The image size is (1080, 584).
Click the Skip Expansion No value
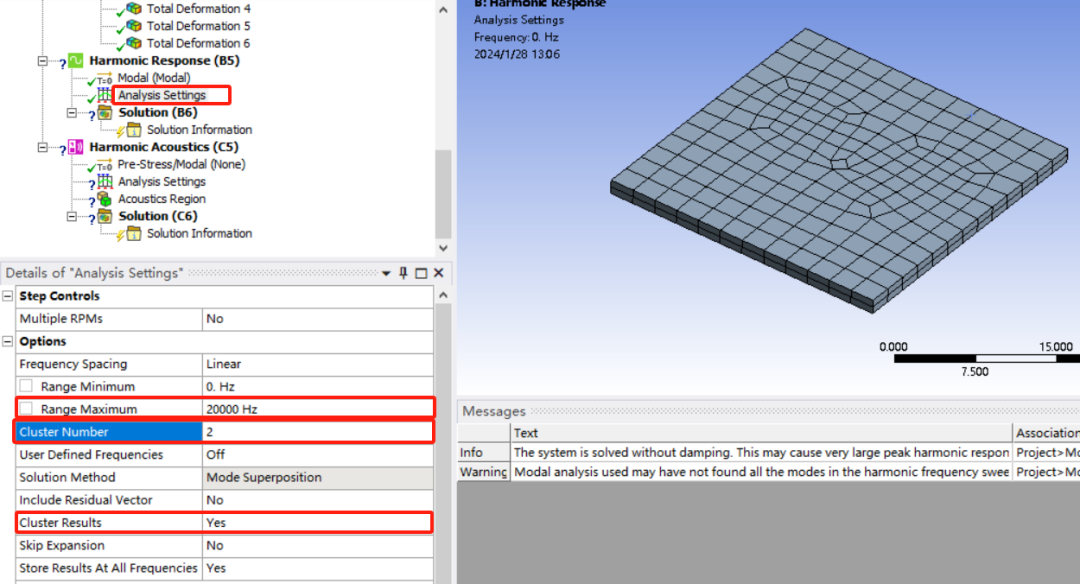click(x=318, y=545)
